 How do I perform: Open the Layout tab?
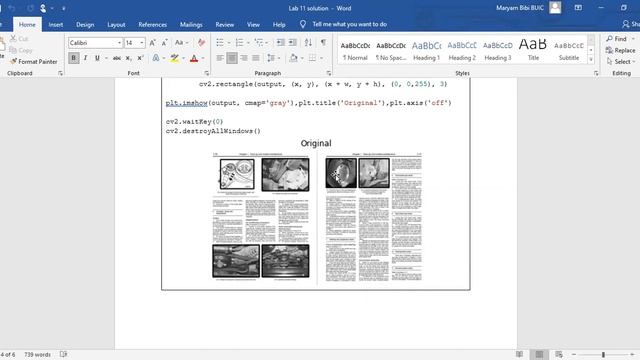click(x=116, y=24)
